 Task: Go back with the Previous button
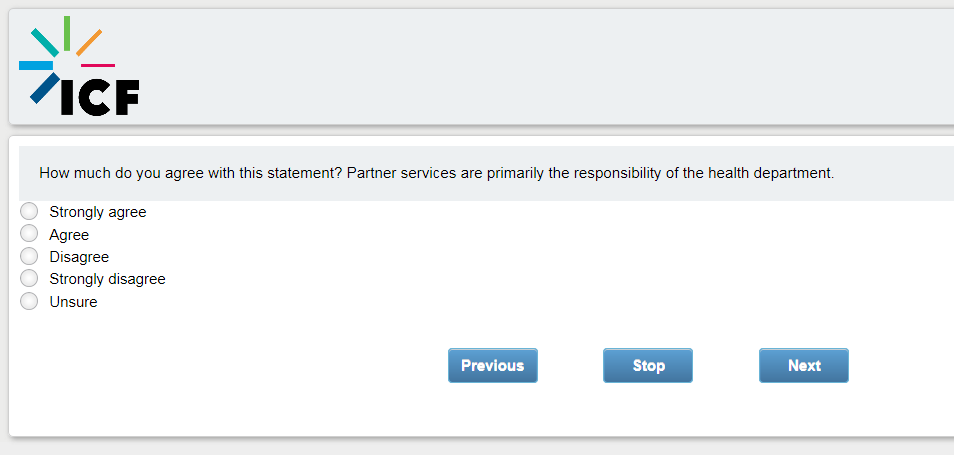tap(492, 366)
